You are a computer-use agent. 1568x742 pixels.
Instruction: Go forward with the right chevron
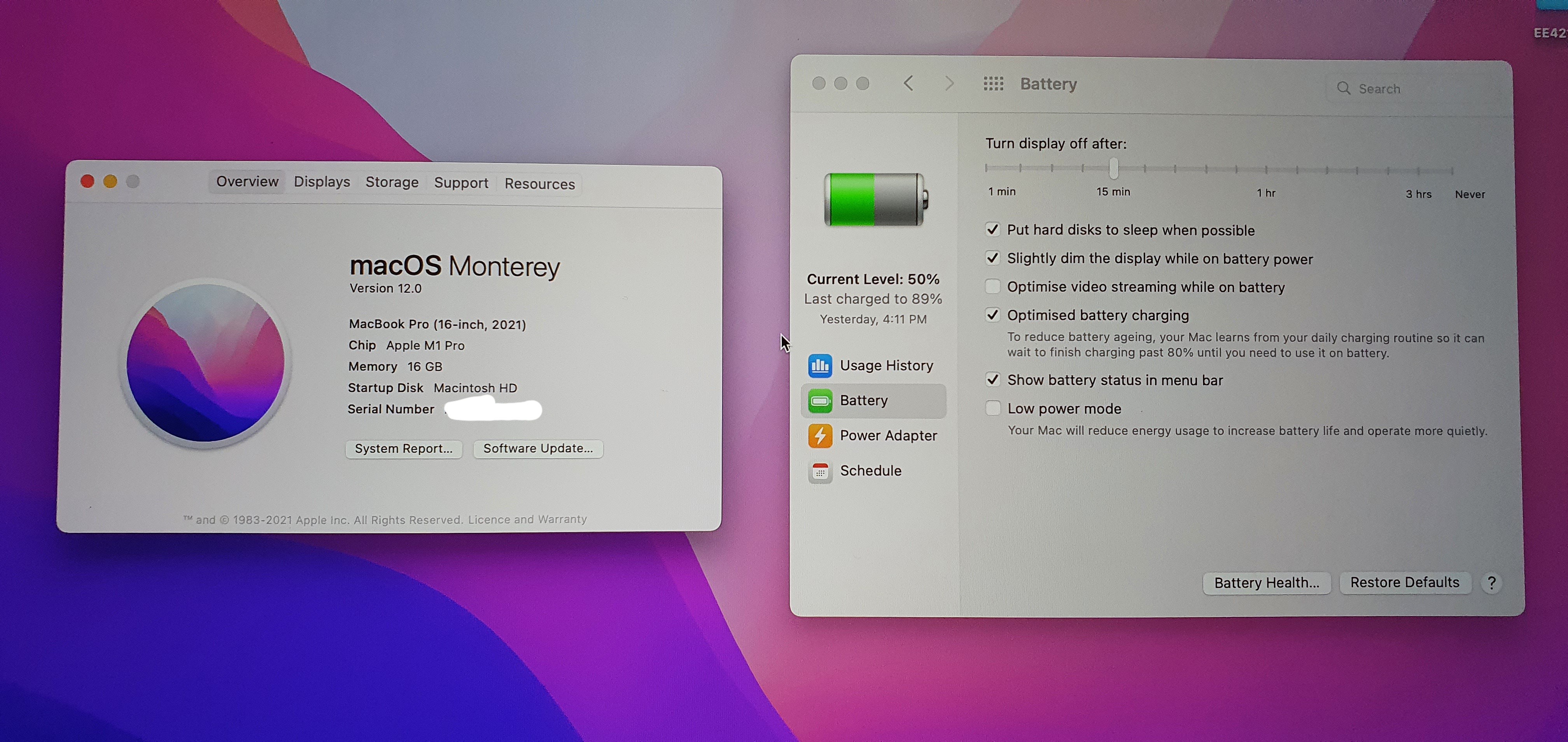pyautogui.click(x=949, y=83)
